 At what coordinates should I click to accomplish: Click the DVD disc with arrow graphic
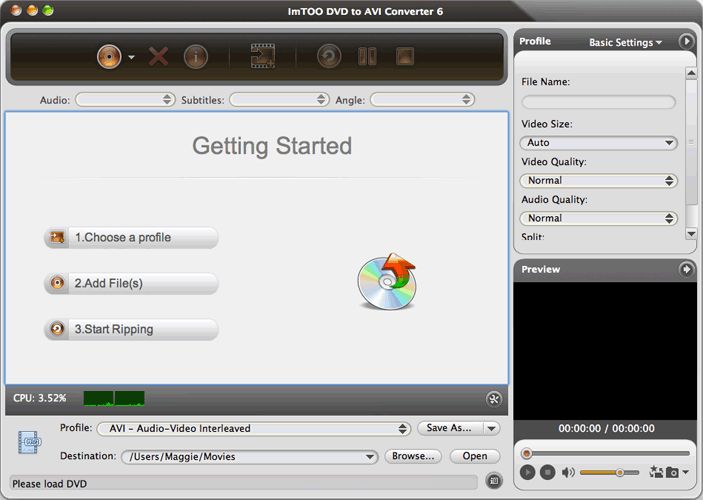[x=387, y=281]
